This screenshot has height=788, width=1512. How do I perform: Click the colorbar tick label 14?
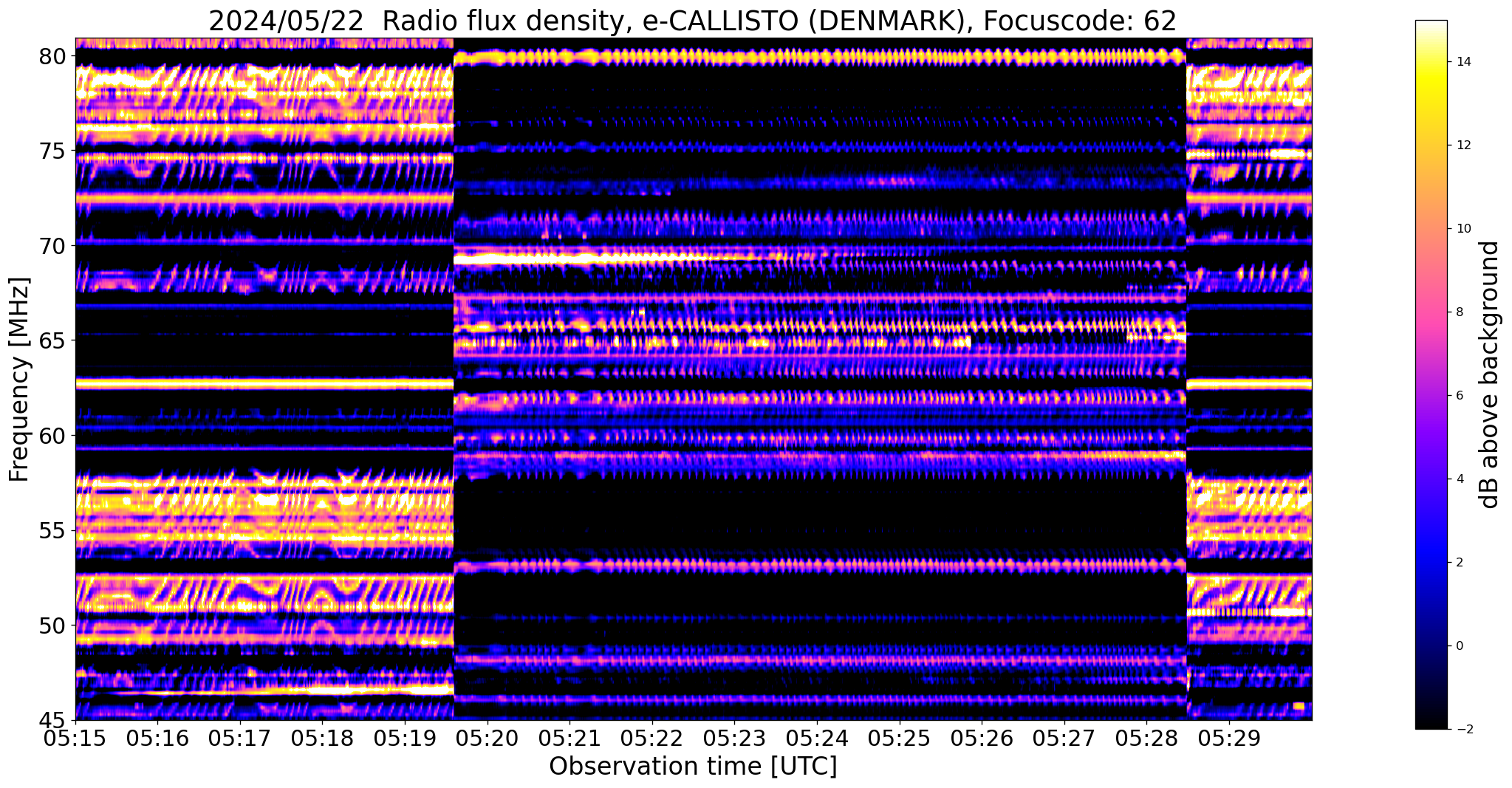coord(1463,62)
